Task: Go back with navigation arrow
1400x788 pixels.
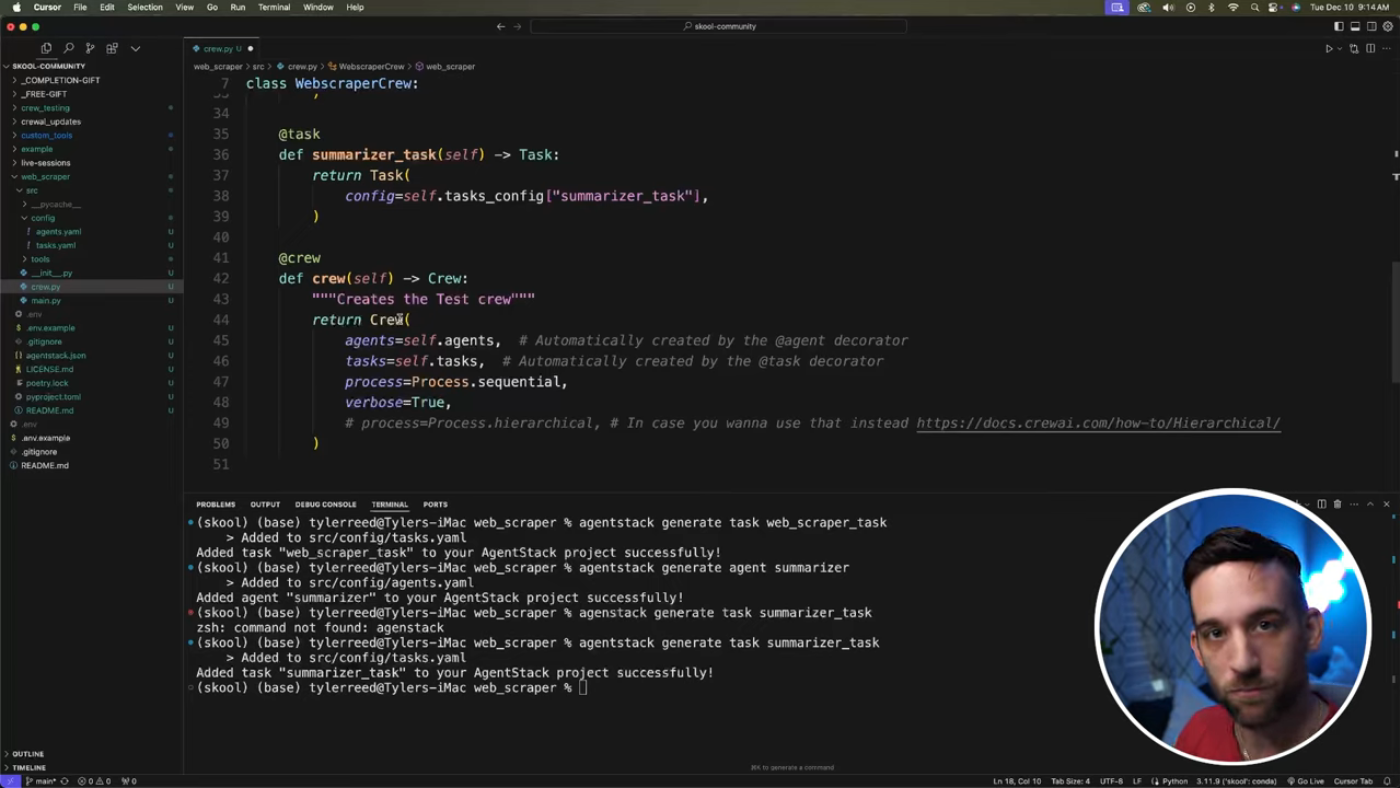Action: 501,27
